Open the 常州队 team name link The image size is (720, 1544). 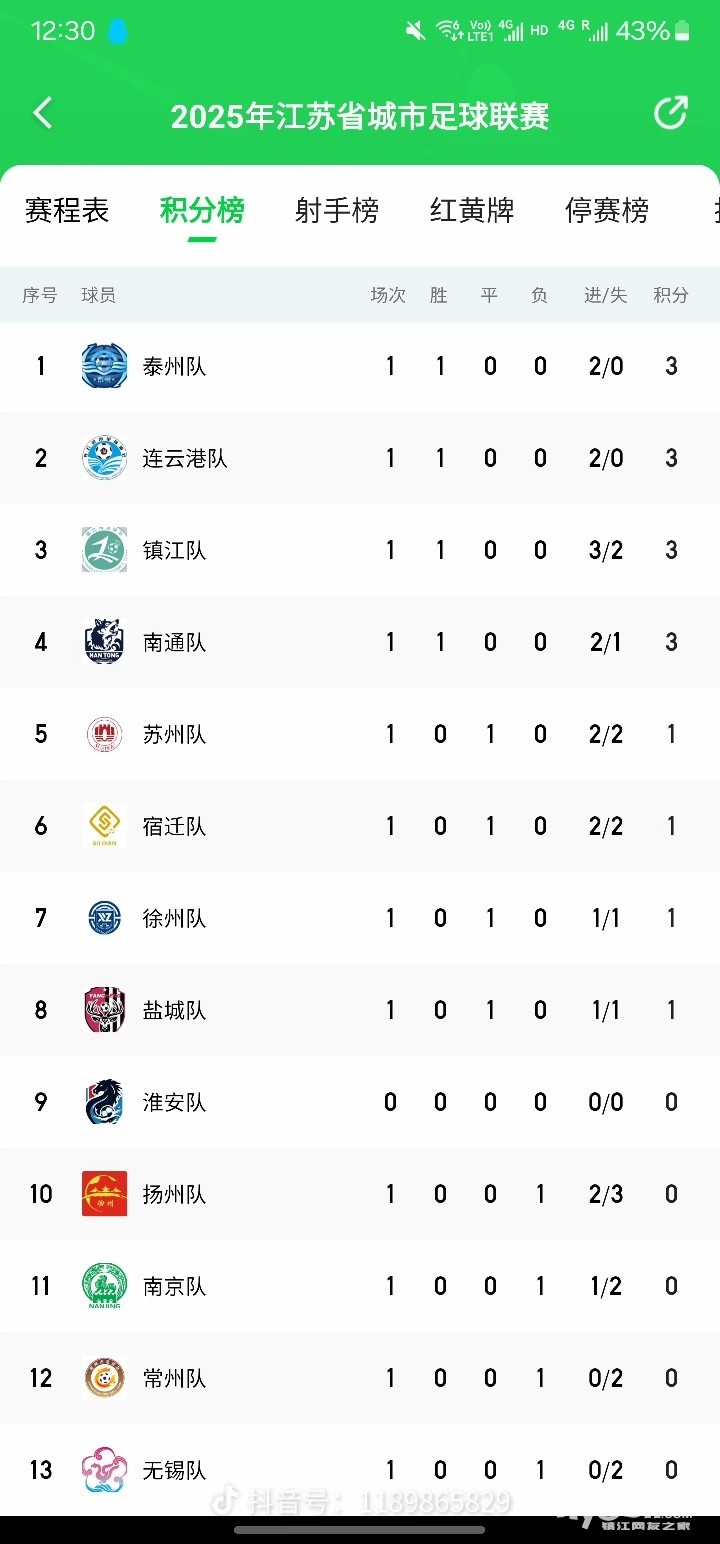174,1378
